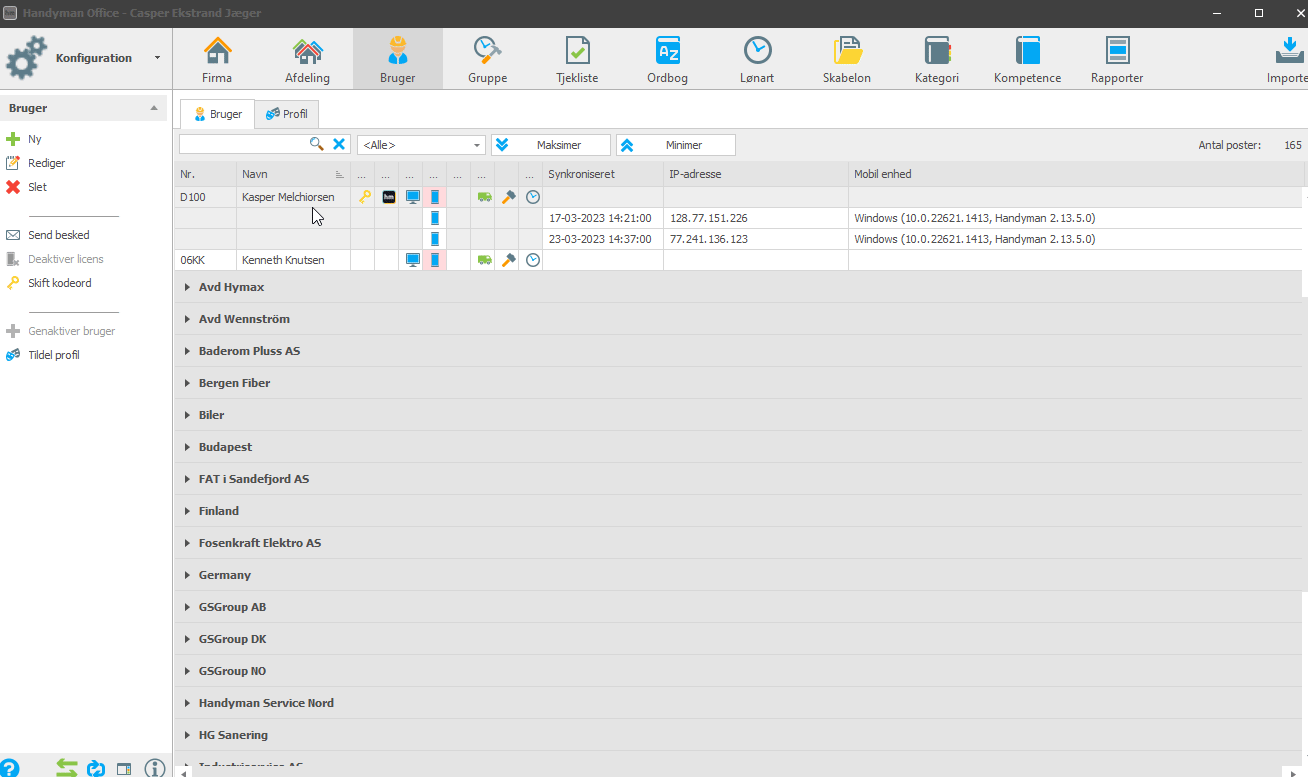Click clock icon for Kasper Melchiorsen
Viewport: 1308px width, 777px height.
(x=533, y=197)
